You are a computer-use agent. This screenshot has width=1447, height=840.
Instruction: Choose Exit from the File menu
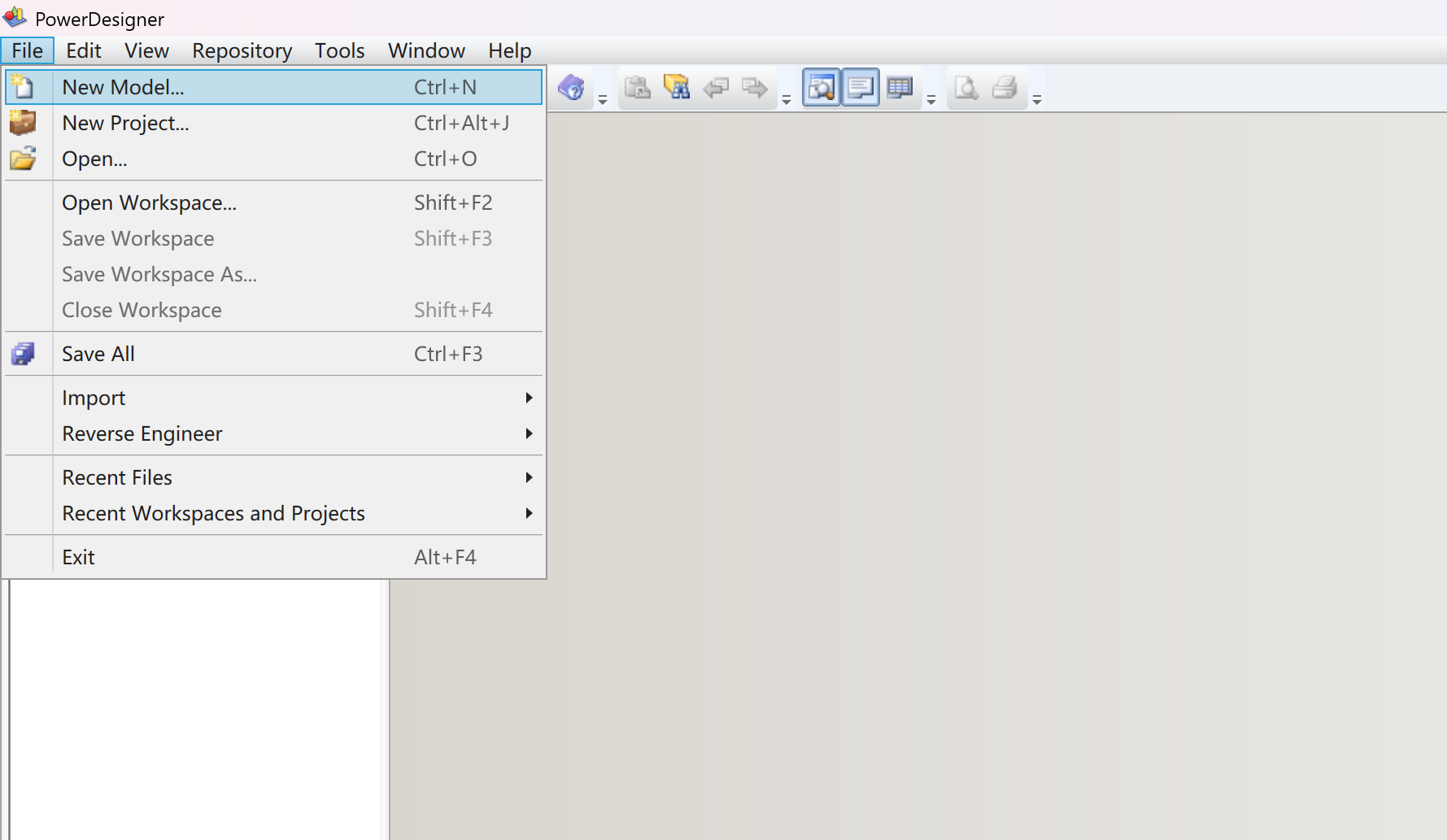click(x=273, y=557)
